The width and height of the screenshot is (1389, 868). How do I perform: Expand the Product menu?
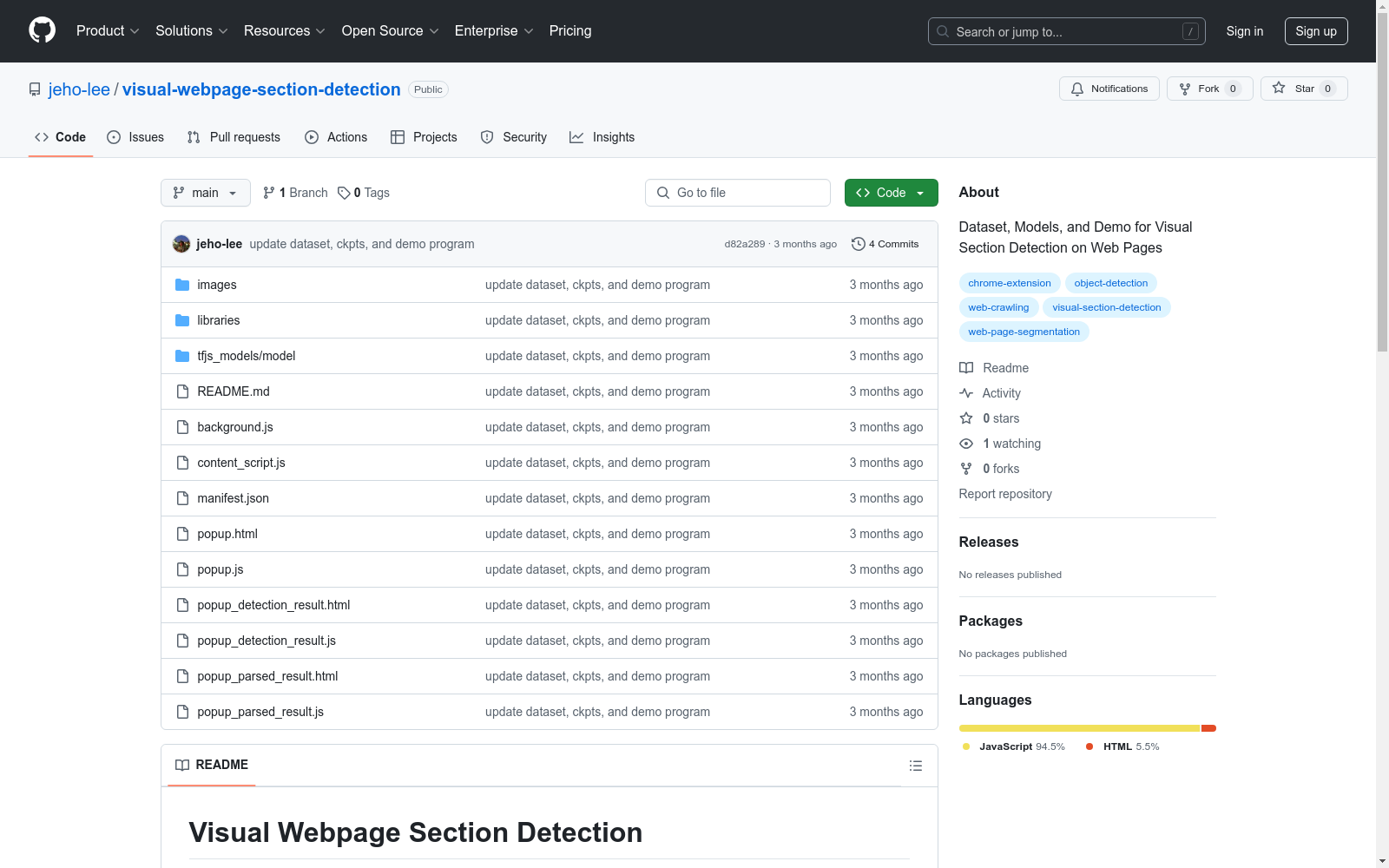point(108,31)
